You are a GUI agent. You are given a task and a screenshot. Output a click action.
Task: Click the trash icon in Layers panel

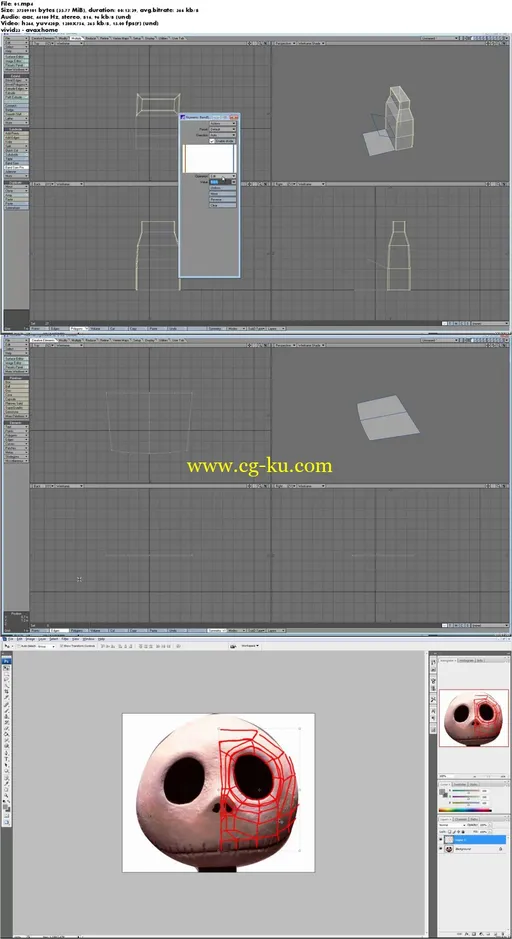click(502, 934)
